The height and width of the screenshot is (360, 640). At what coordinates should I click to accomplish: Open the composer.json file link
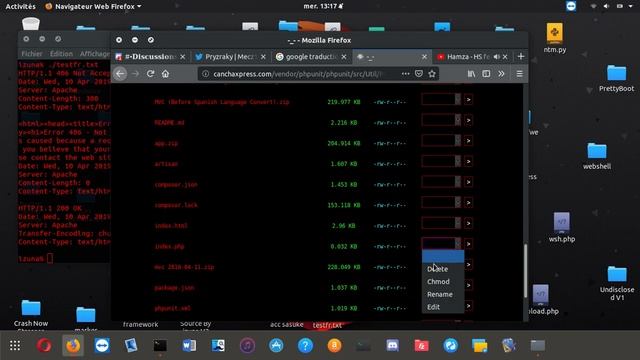176,184
